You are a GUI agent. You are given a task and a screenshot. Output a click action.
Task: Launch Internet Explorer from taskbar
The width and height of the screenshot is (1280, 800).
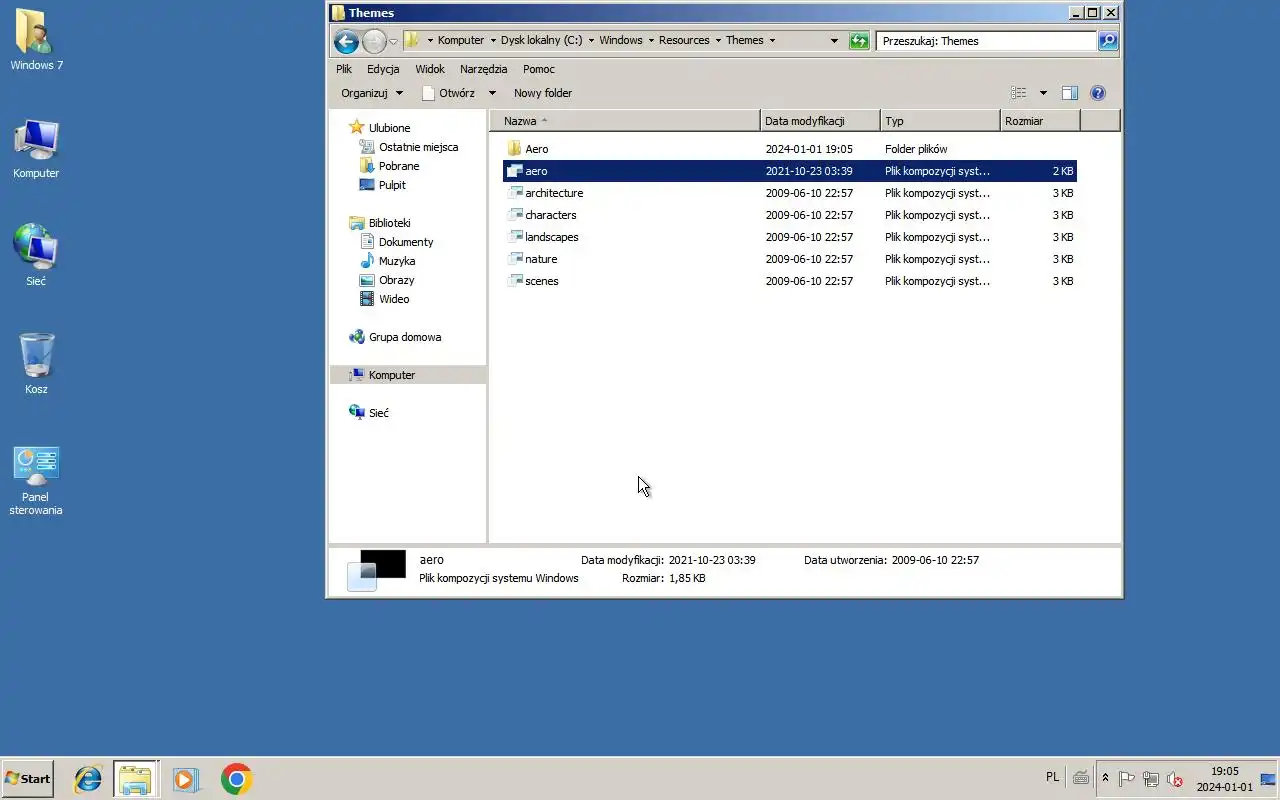88,779
